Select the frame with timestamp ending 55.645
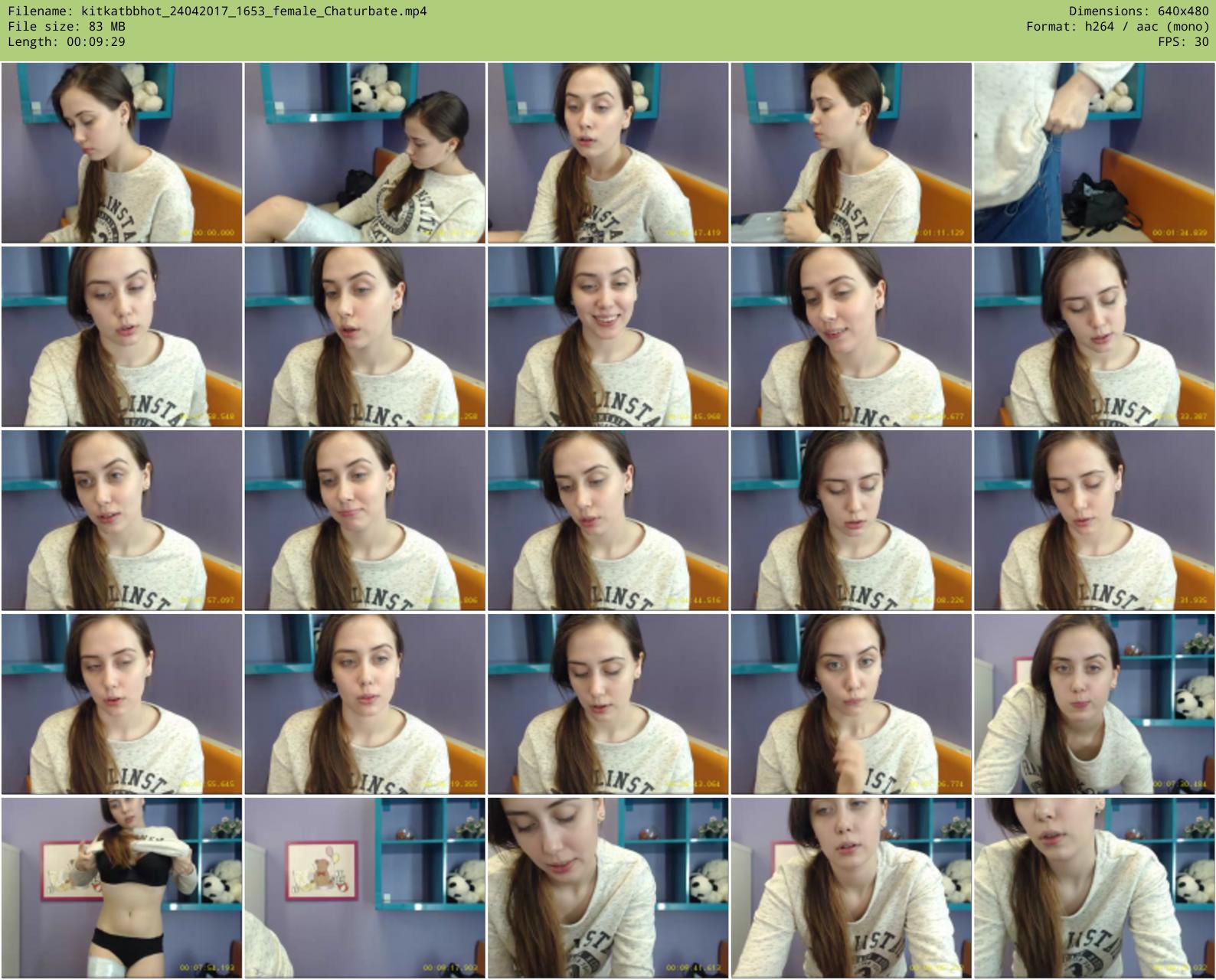1216x980 pixels. [122, 704]
